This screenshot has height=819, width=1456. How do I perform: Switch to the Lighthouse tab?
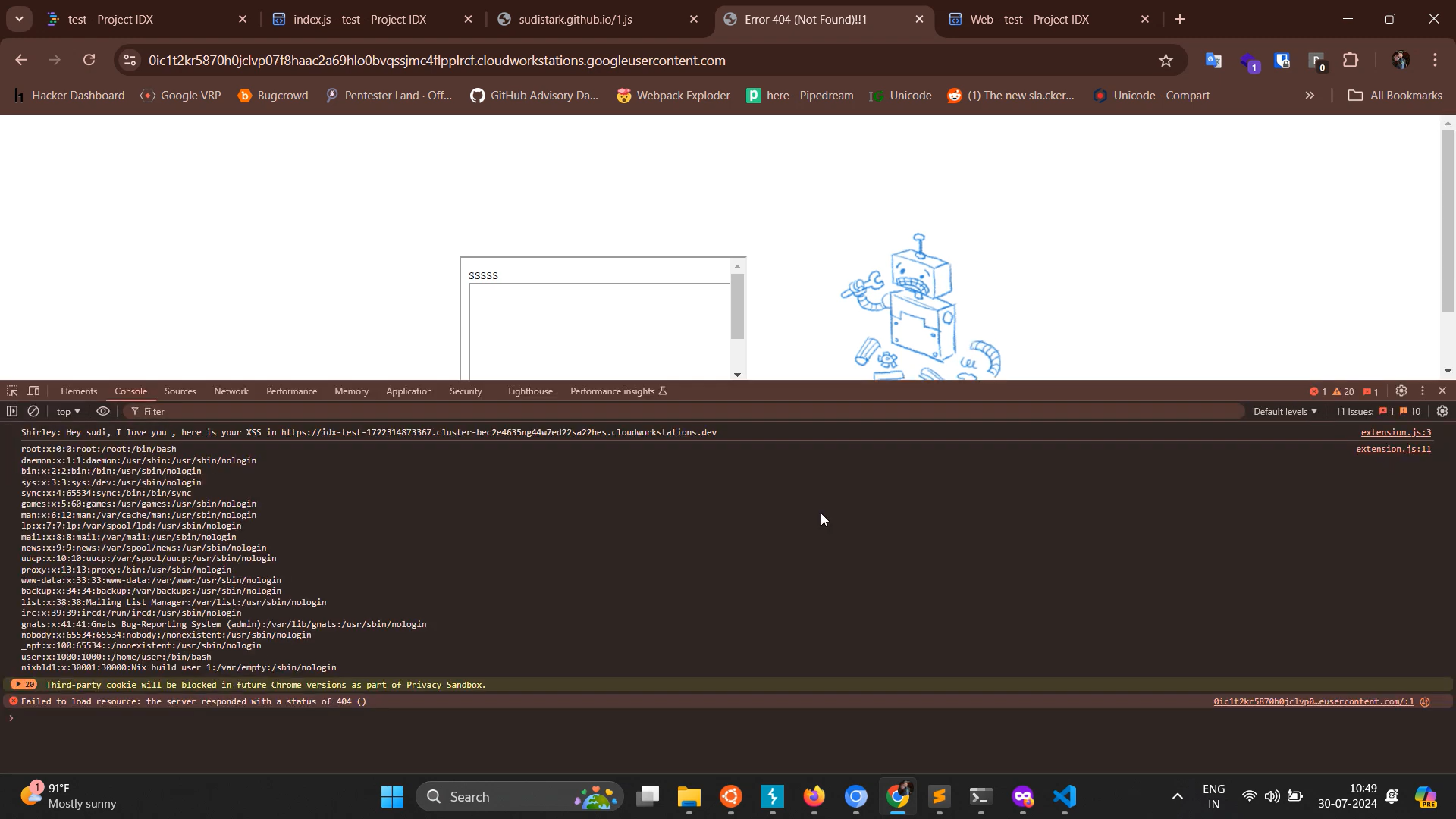[530, 391]
